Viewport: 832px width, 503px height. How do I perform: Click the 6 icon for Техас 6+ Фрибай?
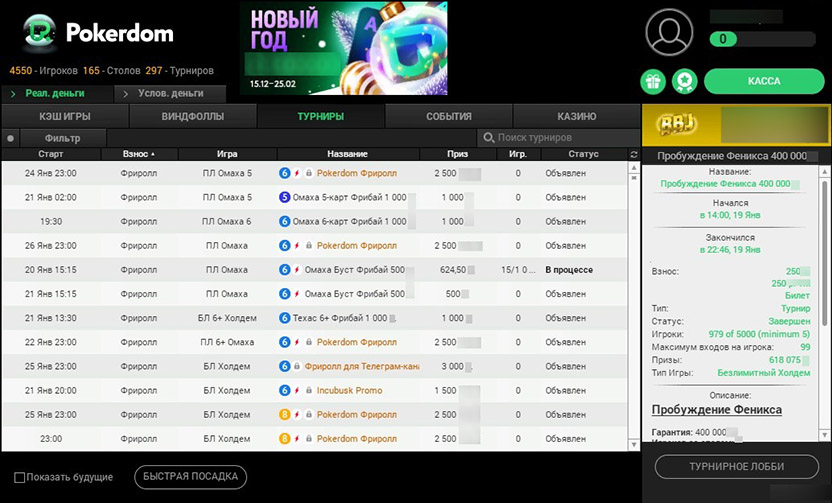[284, 318]
